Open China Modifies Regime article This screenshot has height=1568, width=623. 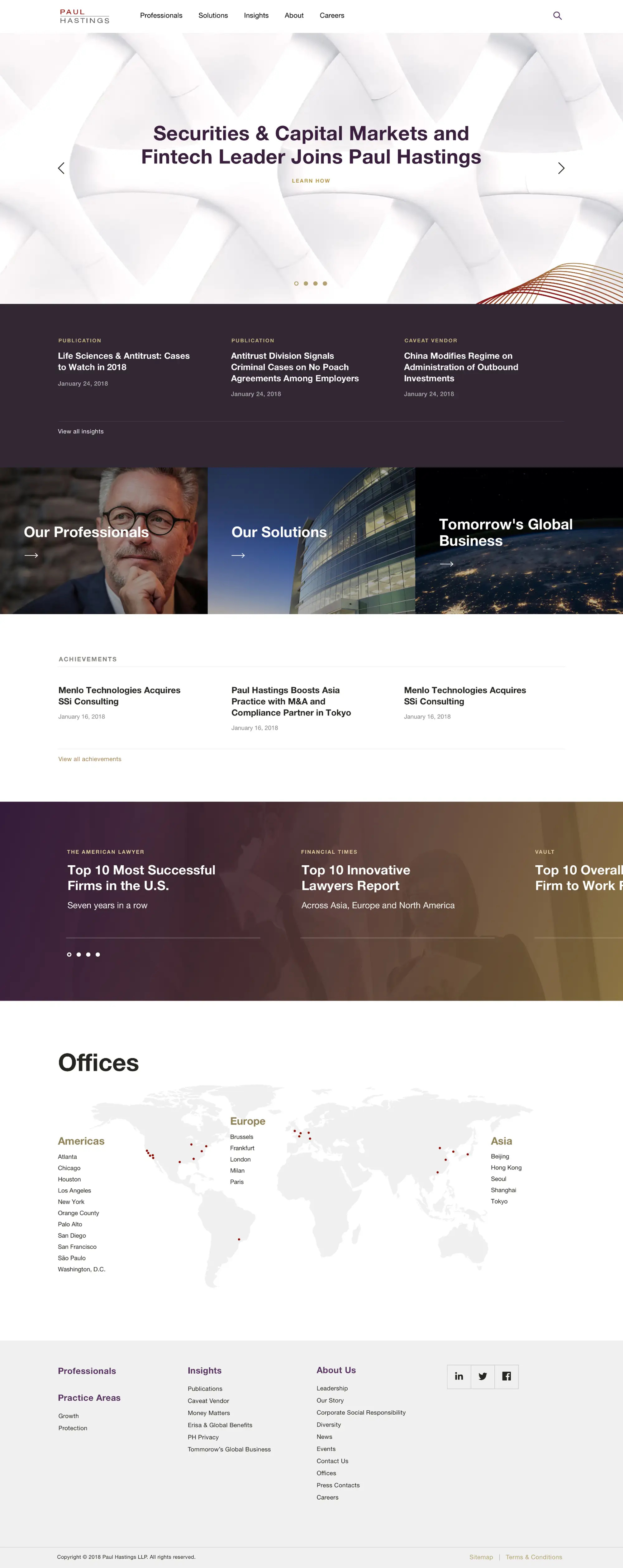point(461,367)
